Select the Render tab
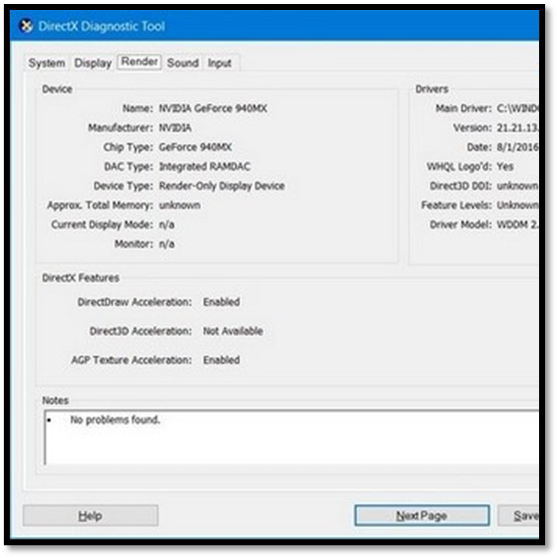Viewport: 558px width, 558px height. point(139,62)
